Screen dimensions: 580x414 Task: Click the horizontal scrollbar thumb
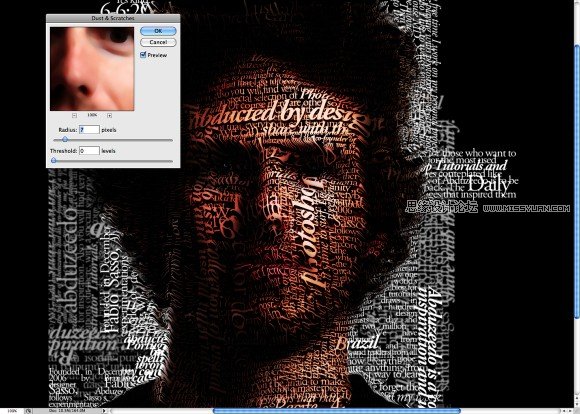tap(337, 411)
